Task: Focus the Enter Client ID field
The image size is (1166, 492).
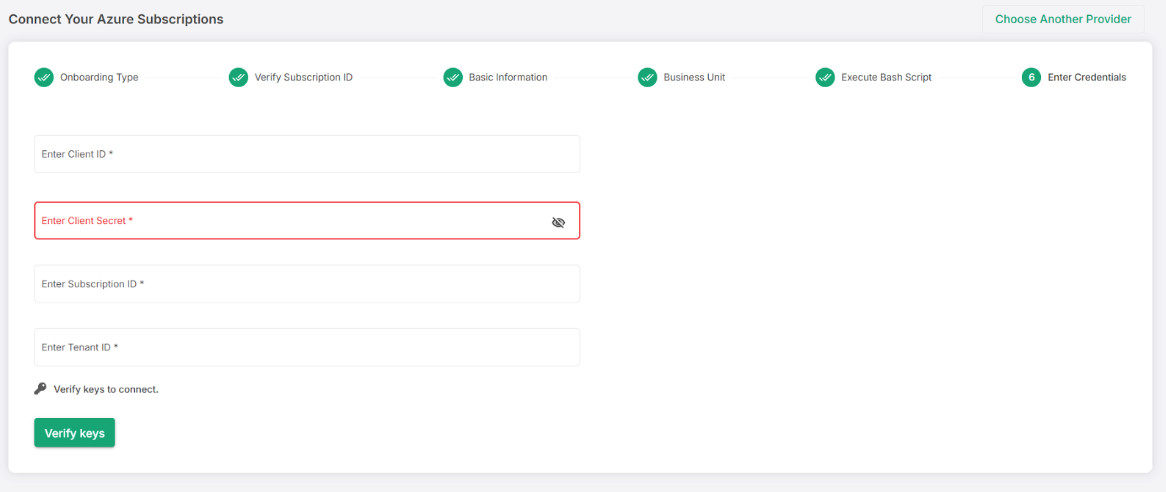Action: tap(307, 154)
